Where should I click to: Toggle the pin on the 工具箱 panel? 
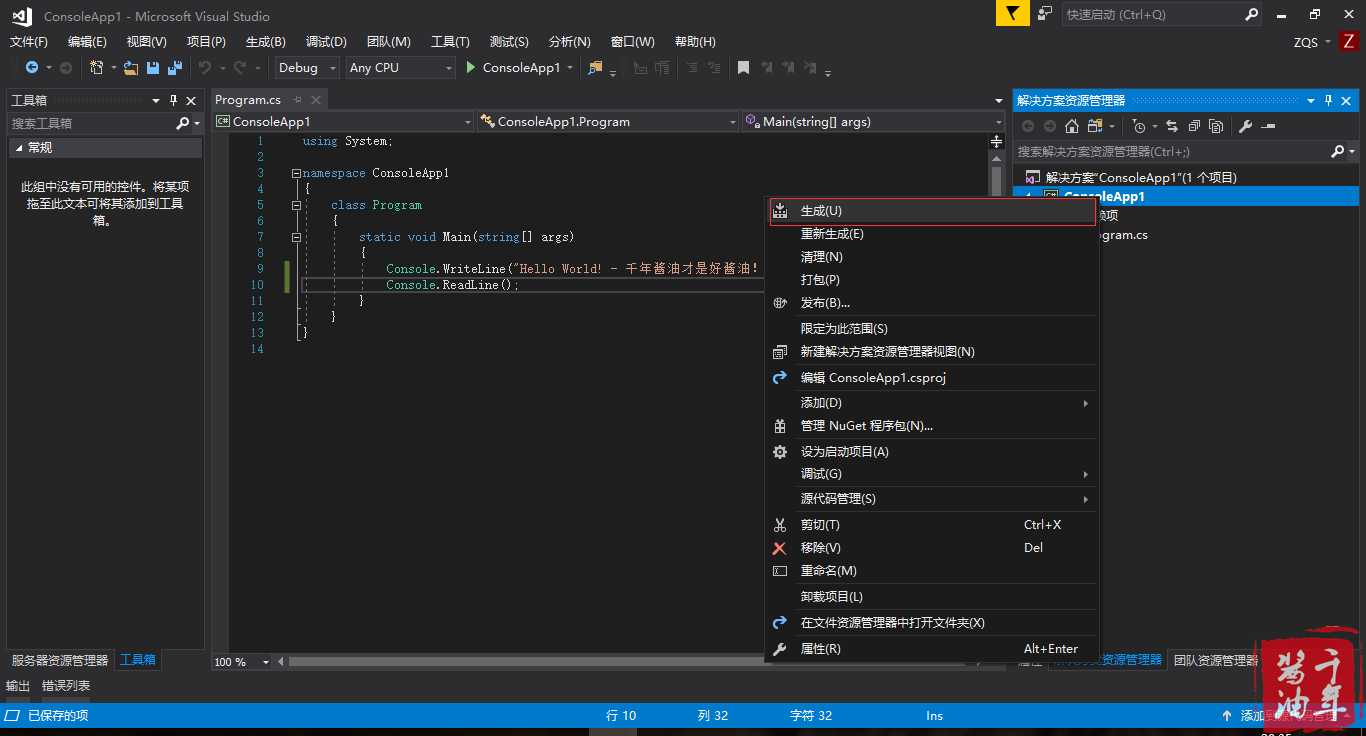173,100
